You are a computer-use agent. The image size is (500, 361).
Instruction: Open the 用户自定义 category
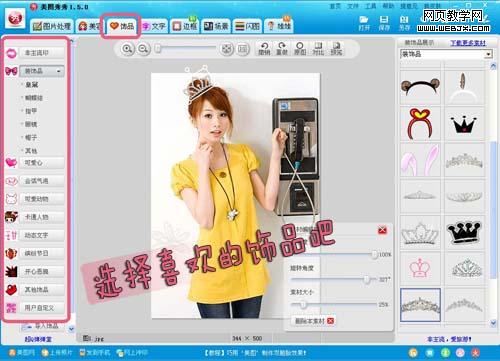42,308
